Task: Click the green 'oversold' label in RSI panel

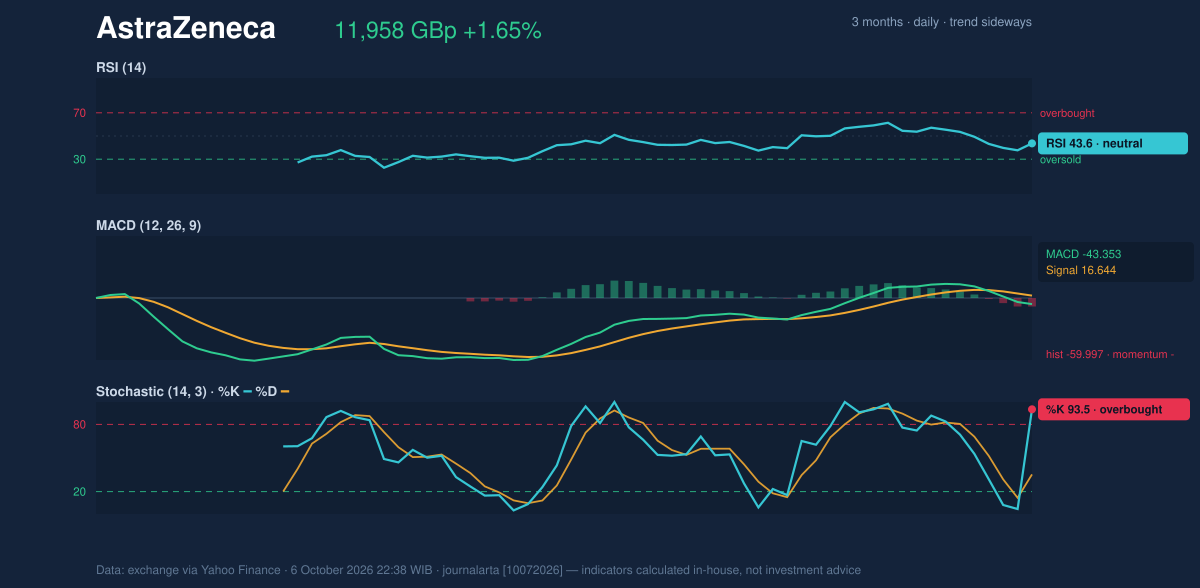Action: (1062, 160)
